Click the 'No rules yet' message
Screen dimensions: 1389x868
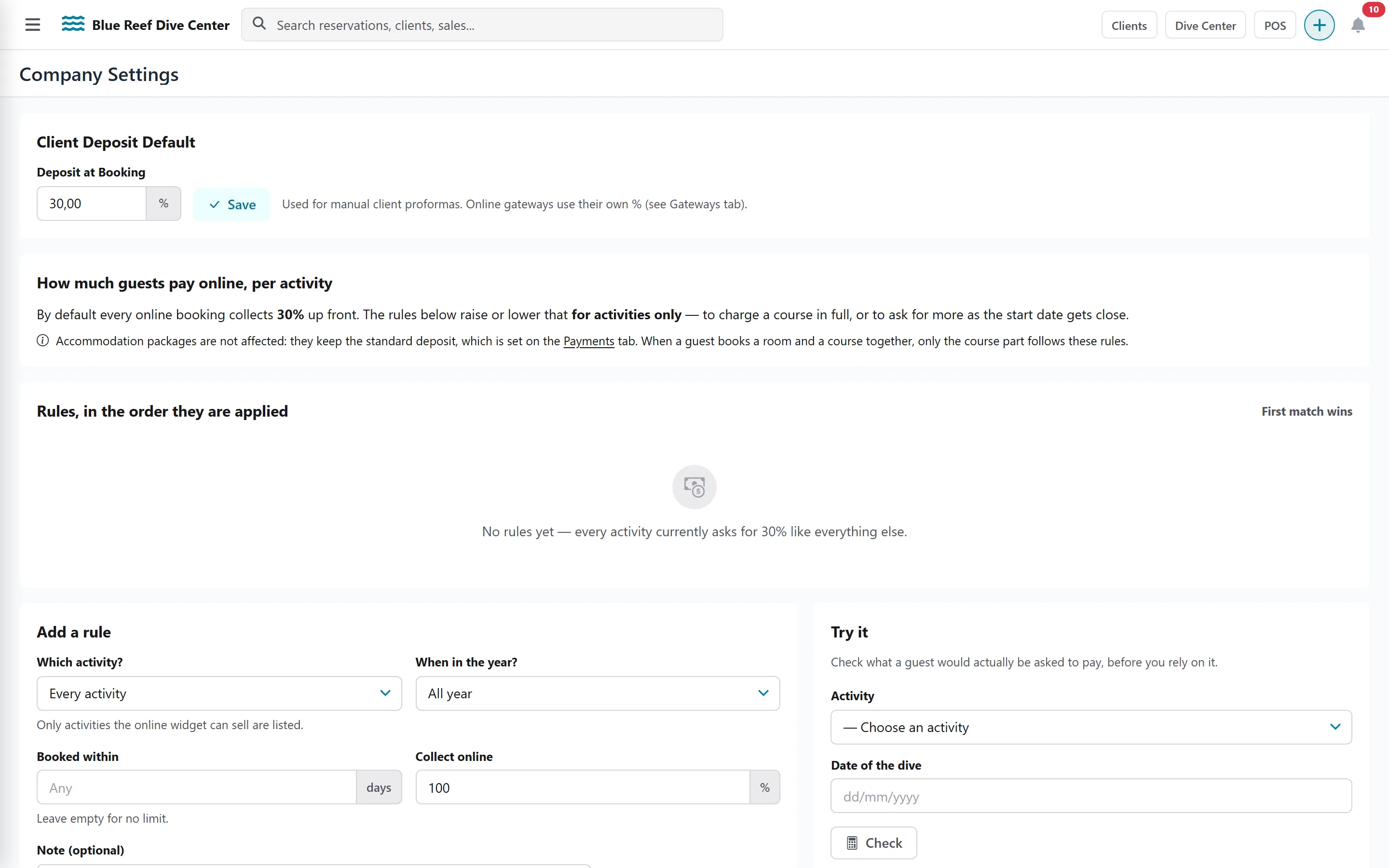(x=694, y=531)
